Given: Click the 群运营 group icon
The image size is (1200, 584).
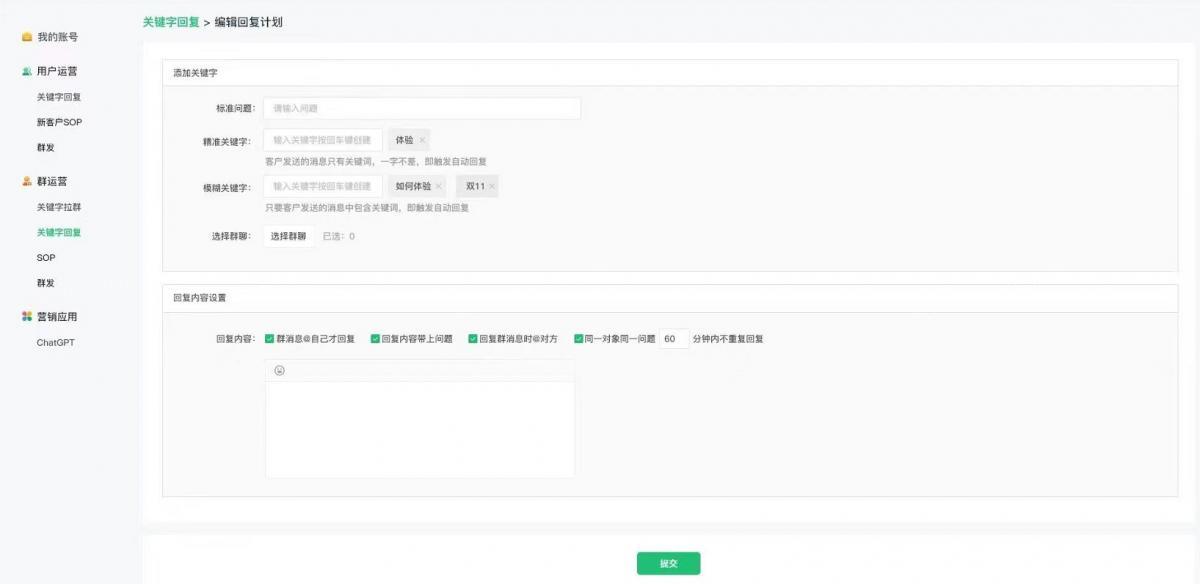Looking at the screenshot, I should pos(27,182).
